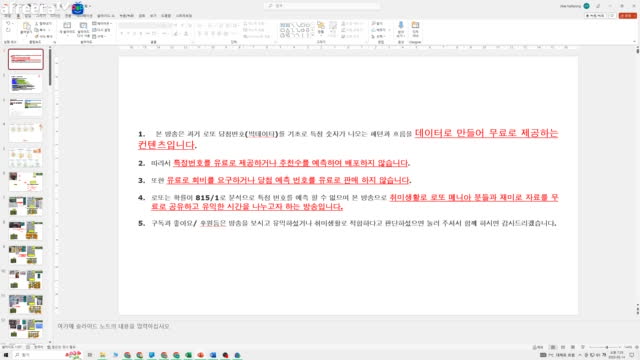Select slide 6 thumbnail
This screenshot has height=360, width=640.
point(25,182)
